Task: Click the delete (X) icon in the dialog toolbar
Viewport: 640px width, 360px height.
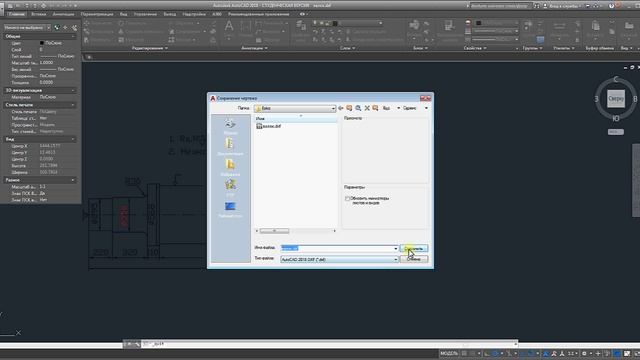Action: [x=367, y=108]
